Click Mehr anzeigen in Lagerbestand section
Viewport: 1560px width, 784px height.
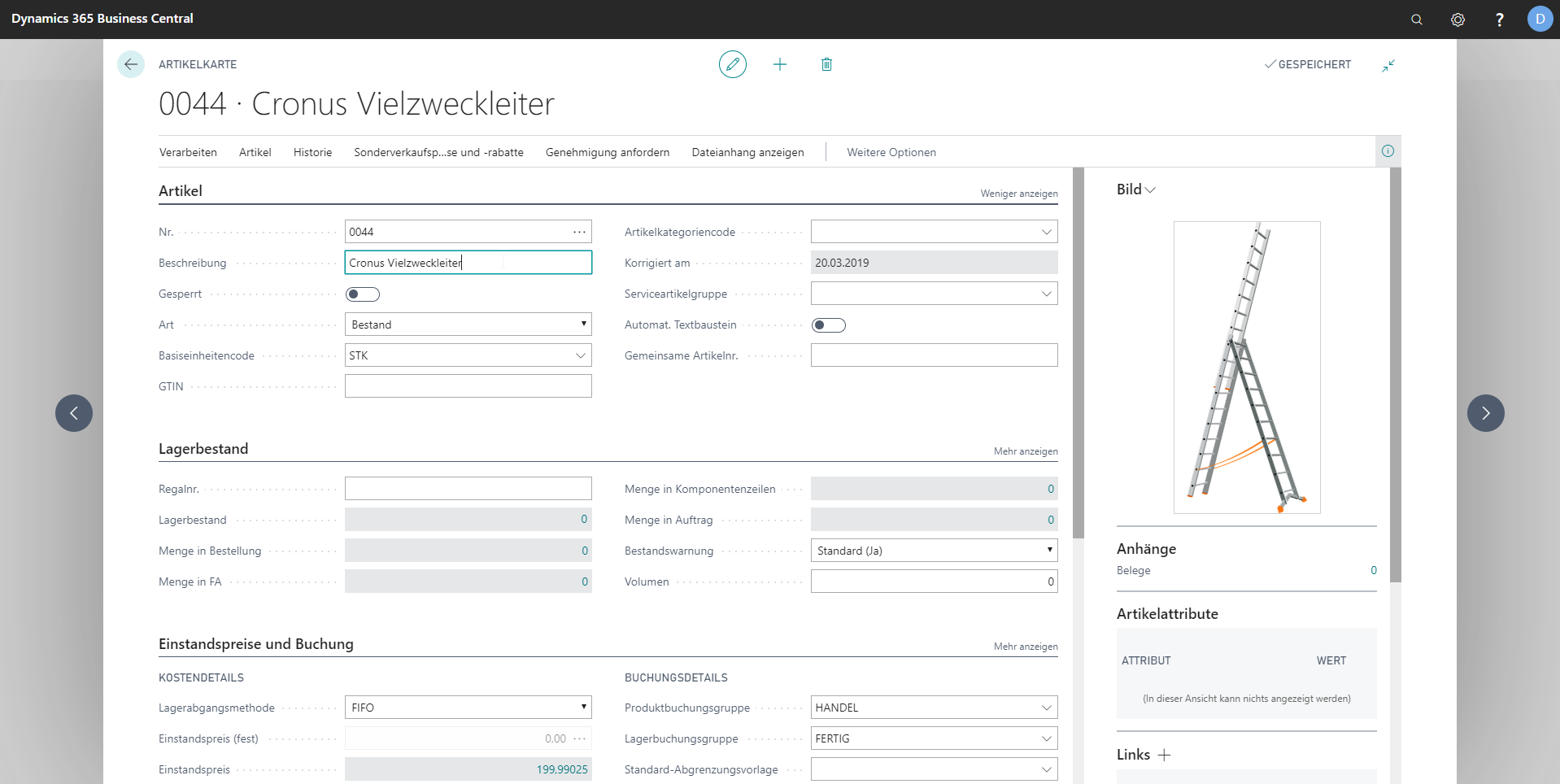(1026, 451)
